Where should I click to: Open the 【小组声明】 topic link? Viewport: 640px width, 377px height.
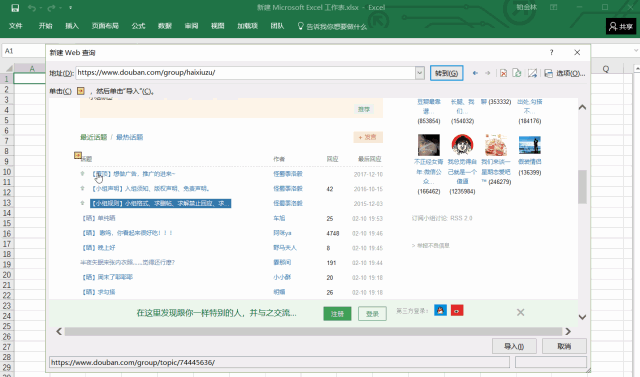151,188
